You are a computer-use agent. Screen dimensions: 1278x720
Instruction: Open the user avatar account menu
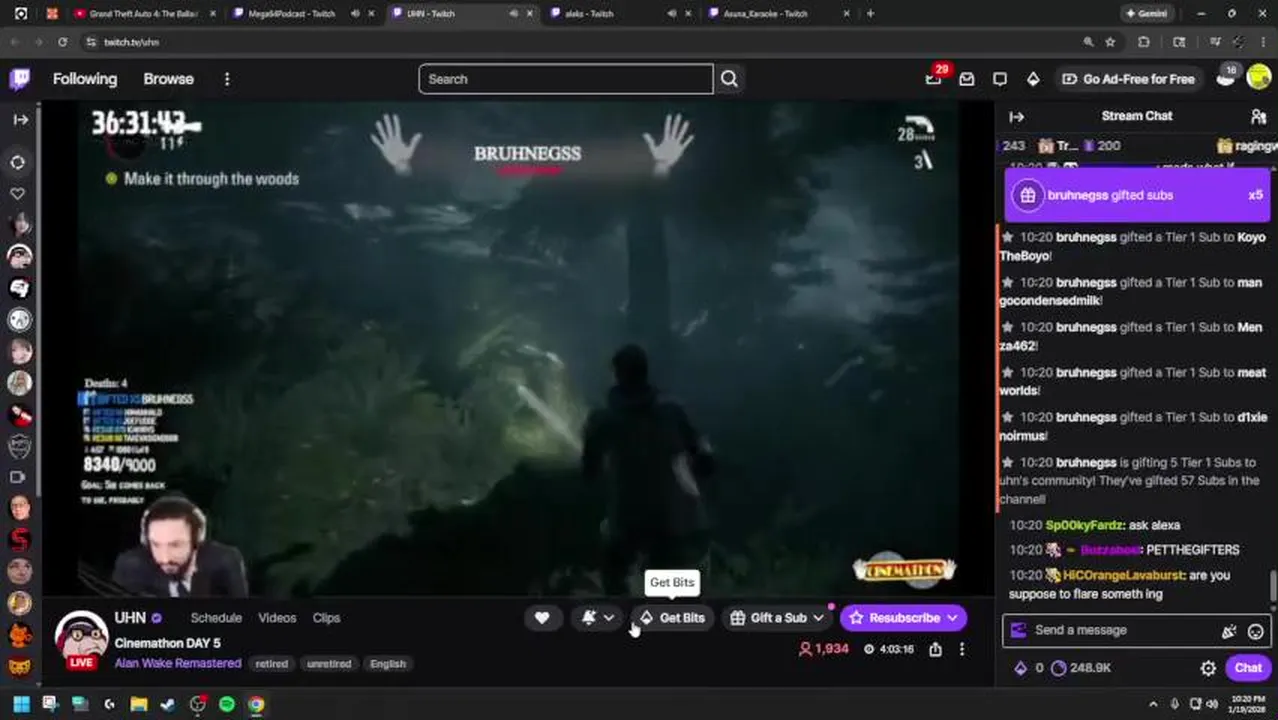coord(1258,77)
